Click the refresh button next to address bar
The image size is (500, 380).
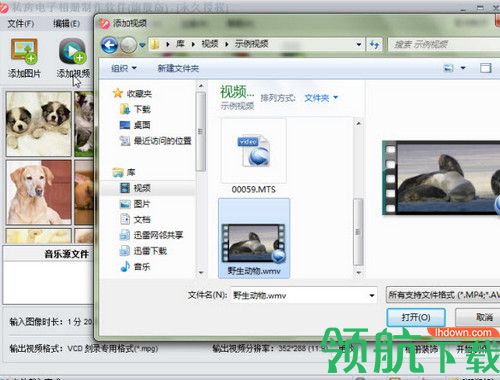(x=374, y=44)
